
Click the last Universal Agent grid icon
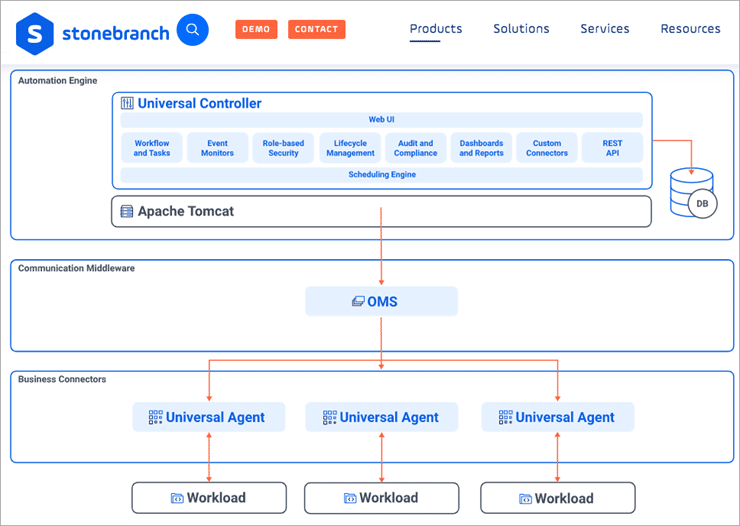coord(505,417)
